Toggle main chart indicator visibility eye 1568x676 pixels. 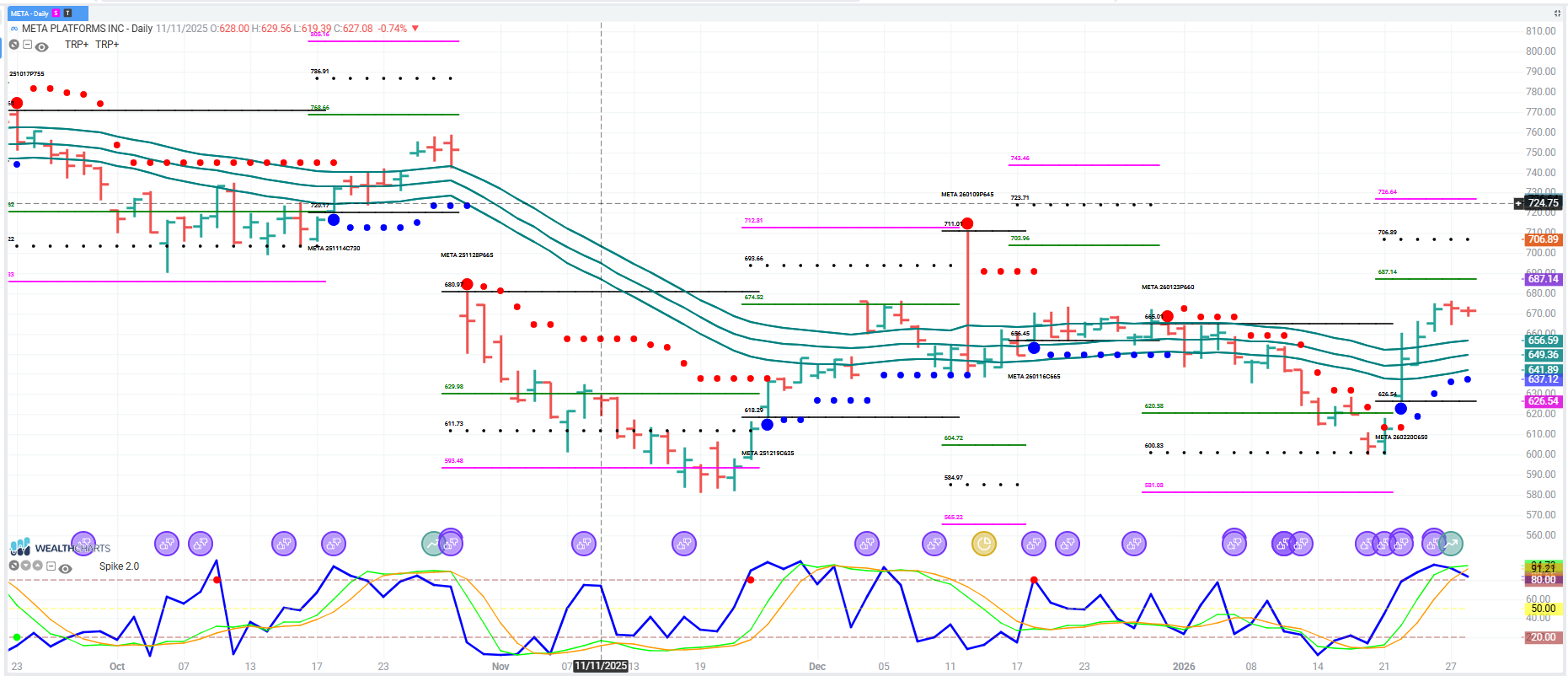[41, 46]
